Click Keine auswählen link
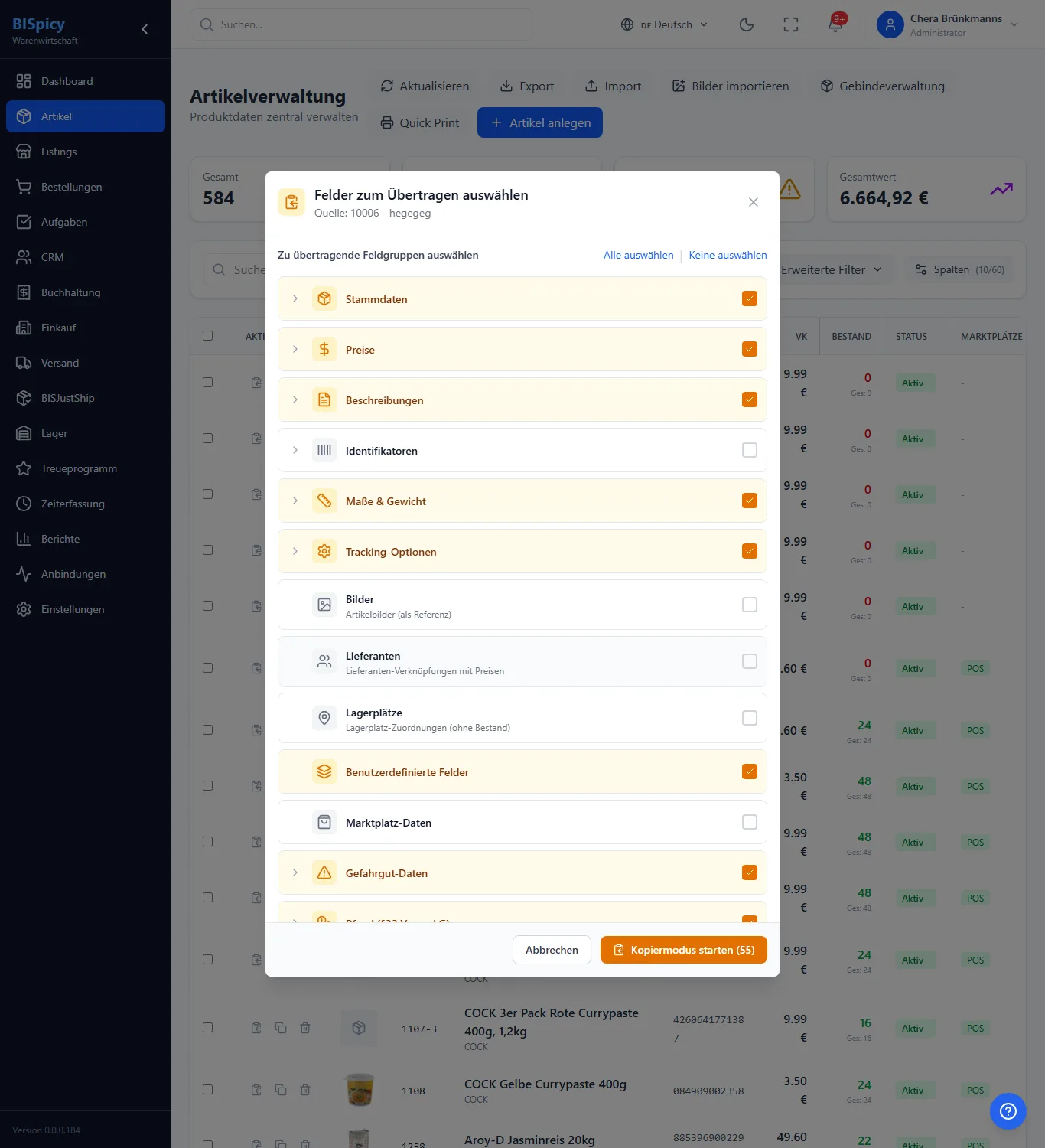This screenshot has width=1045, height=1148. [x=728, y=255]
